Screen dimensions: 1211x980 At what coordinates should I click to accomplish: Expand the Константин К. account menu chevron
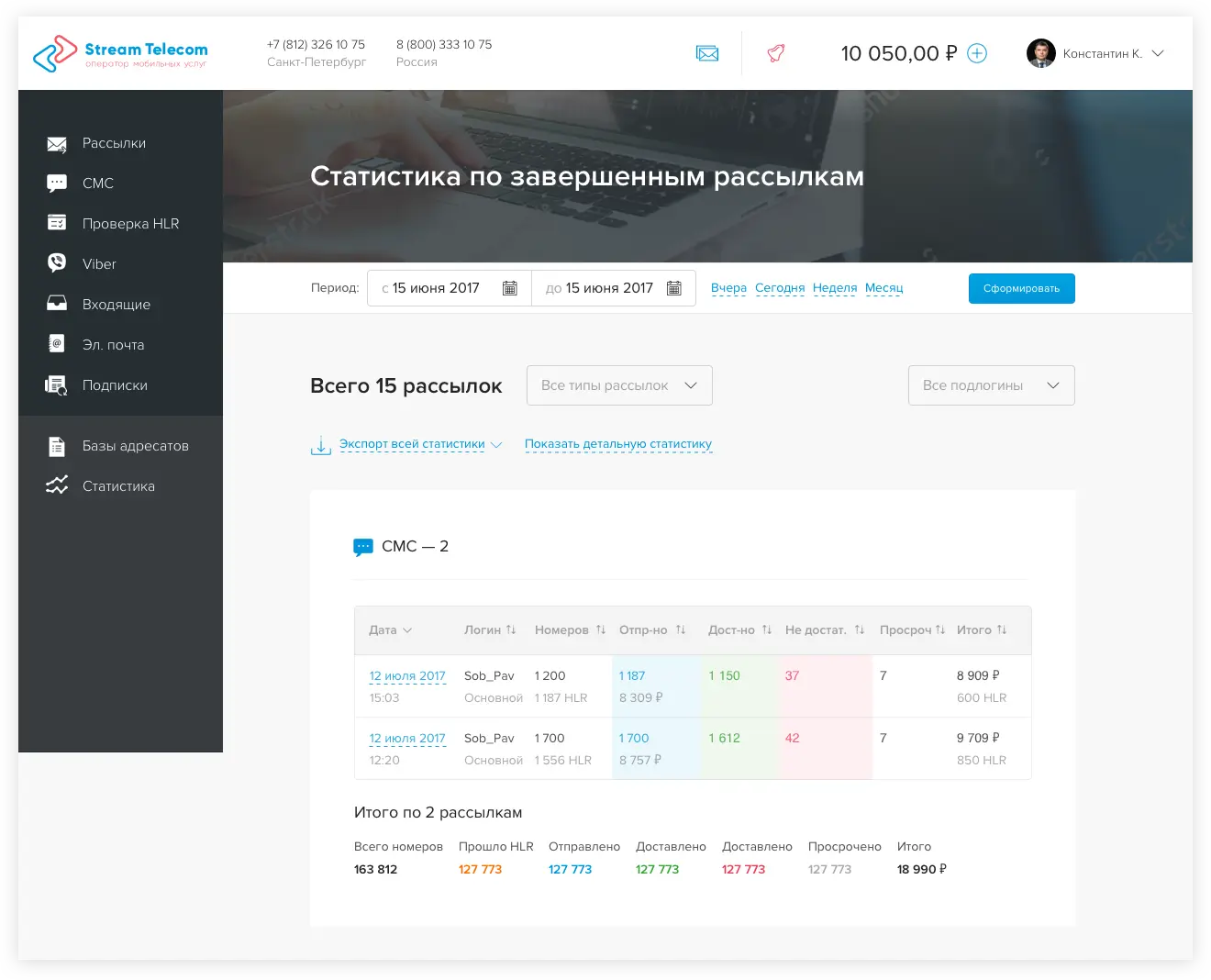coord(1158,53)
